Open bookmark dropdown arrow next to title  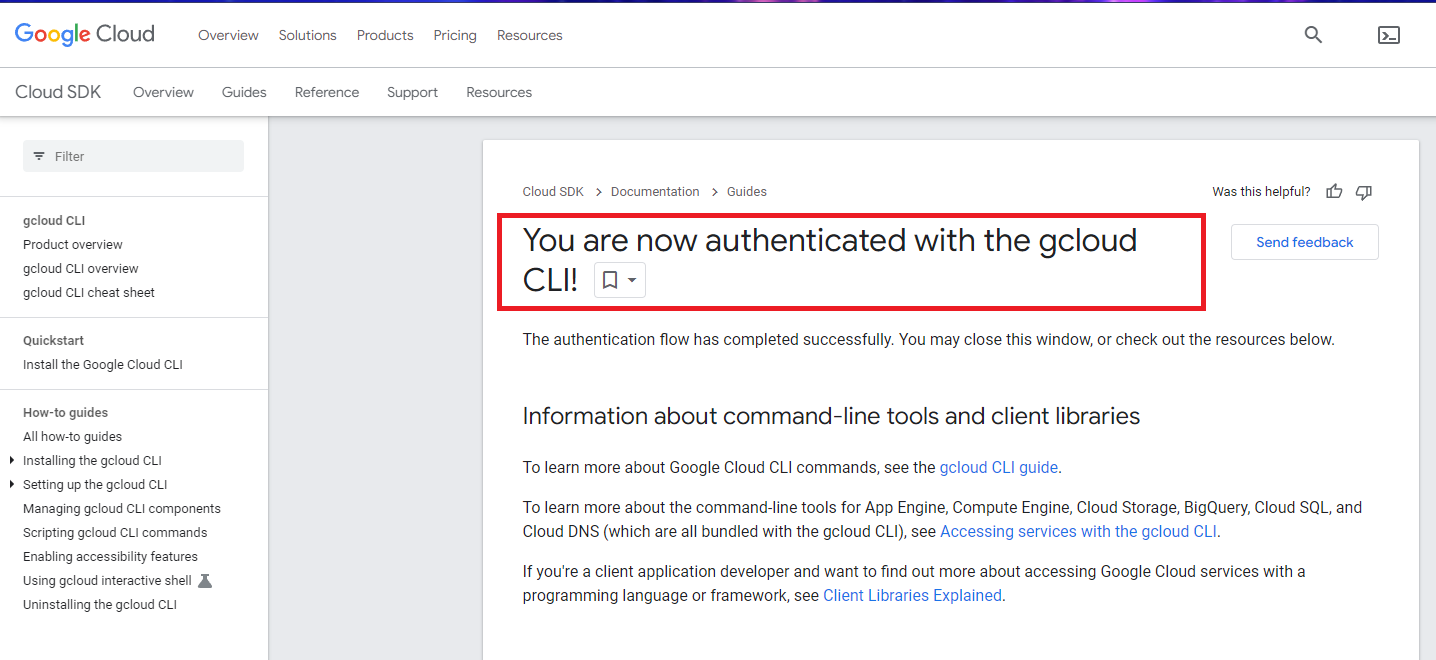(632, 280)
